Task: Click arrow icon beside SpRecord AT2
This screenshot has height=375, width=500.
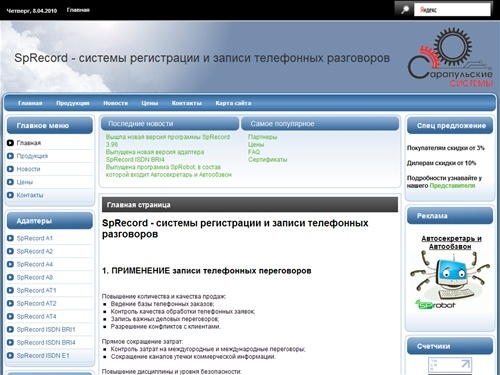Action: pos(10,303)
